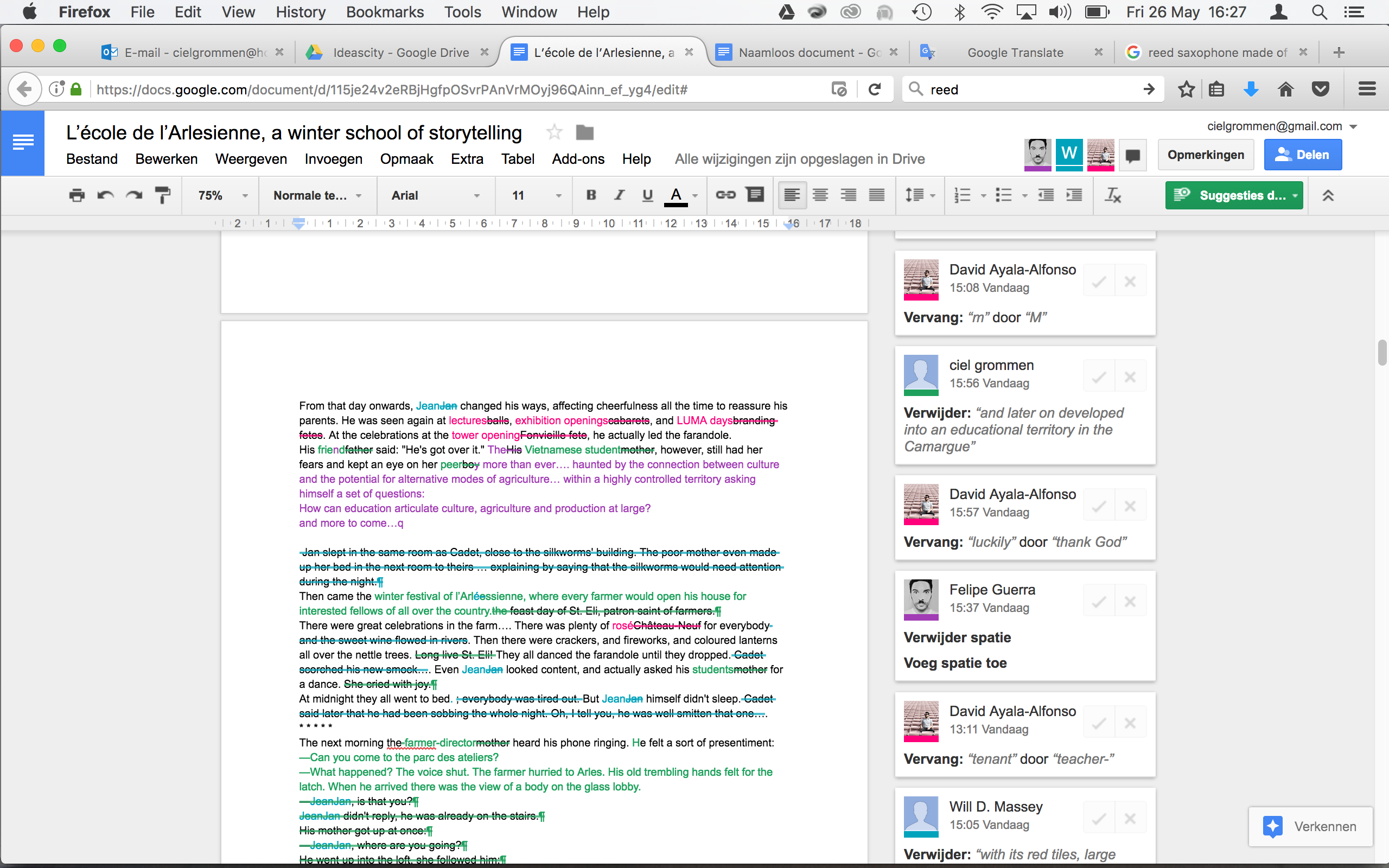Open Firefox downloads arrow

pyautogui.click(x=1251, y=89)
